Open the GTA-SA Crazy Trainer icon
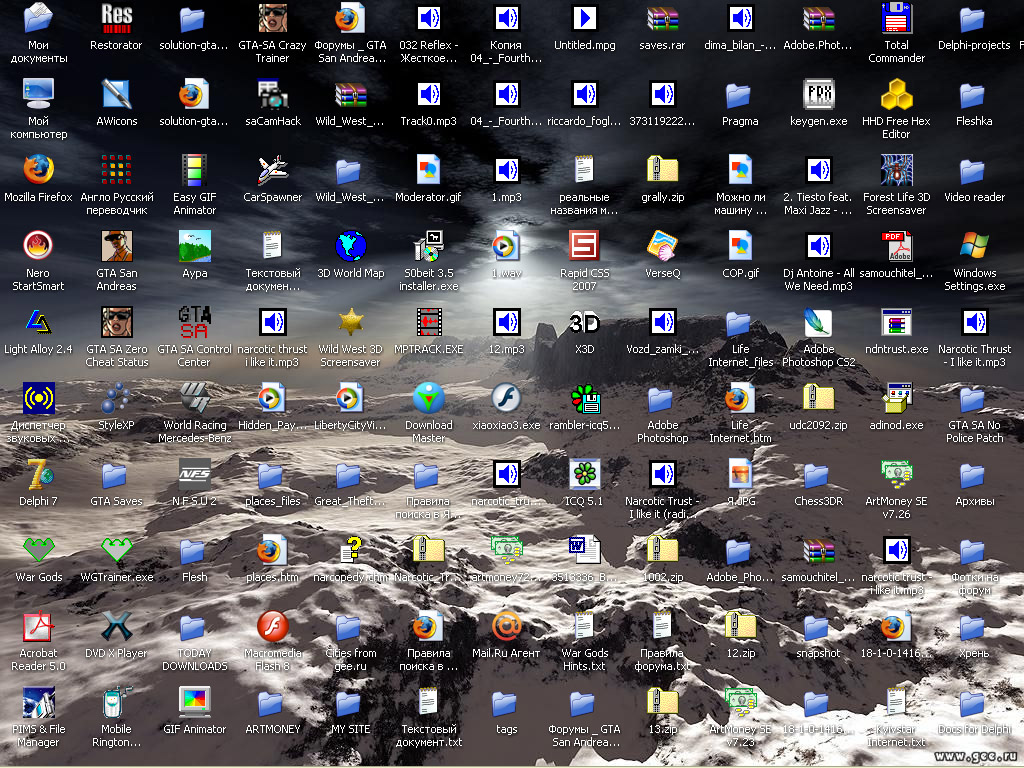The width and height of the screenshot is (1024, 768). [272, 18]
